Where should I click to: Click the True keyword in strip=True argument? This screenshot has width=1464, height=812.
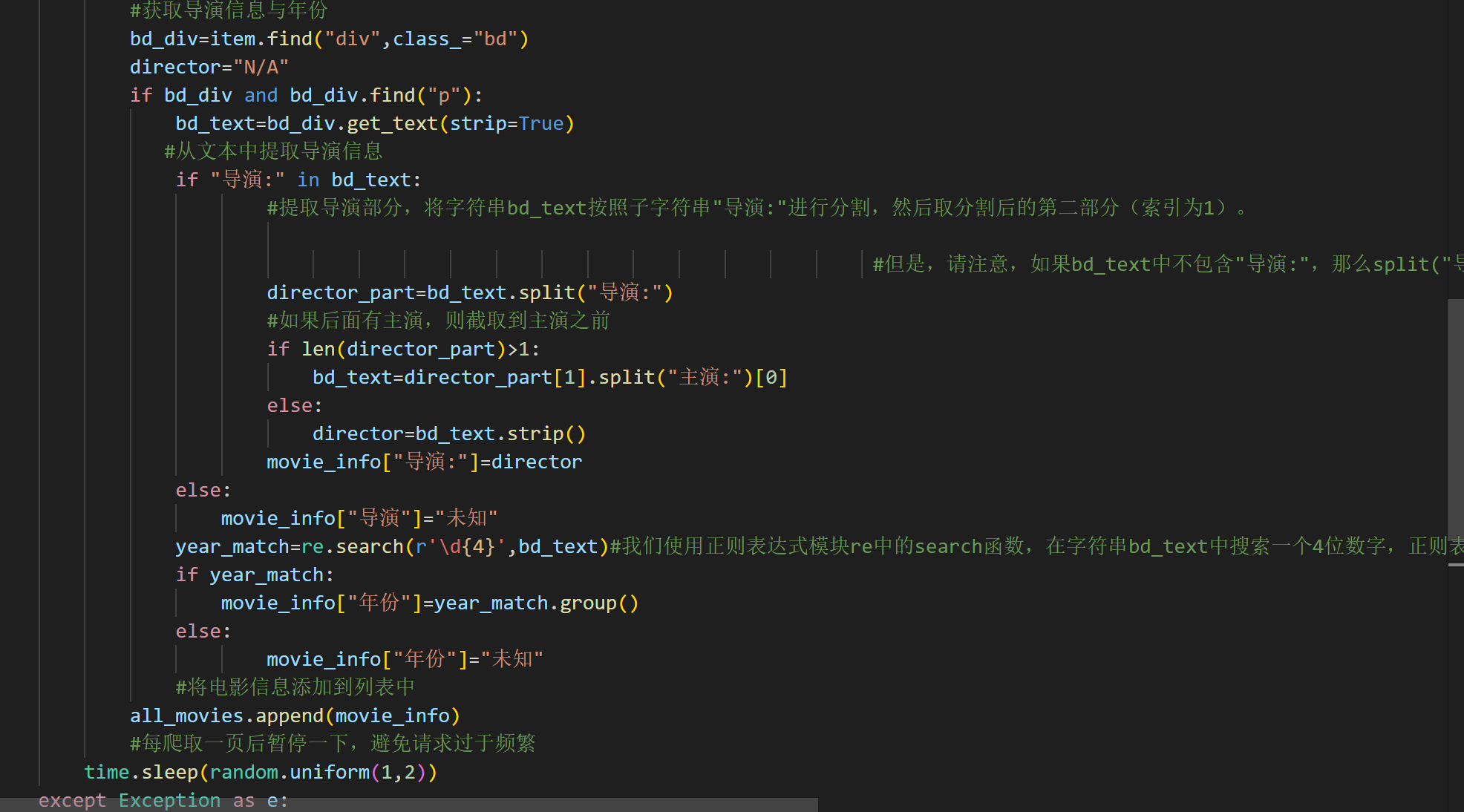[x=540, y=123]
